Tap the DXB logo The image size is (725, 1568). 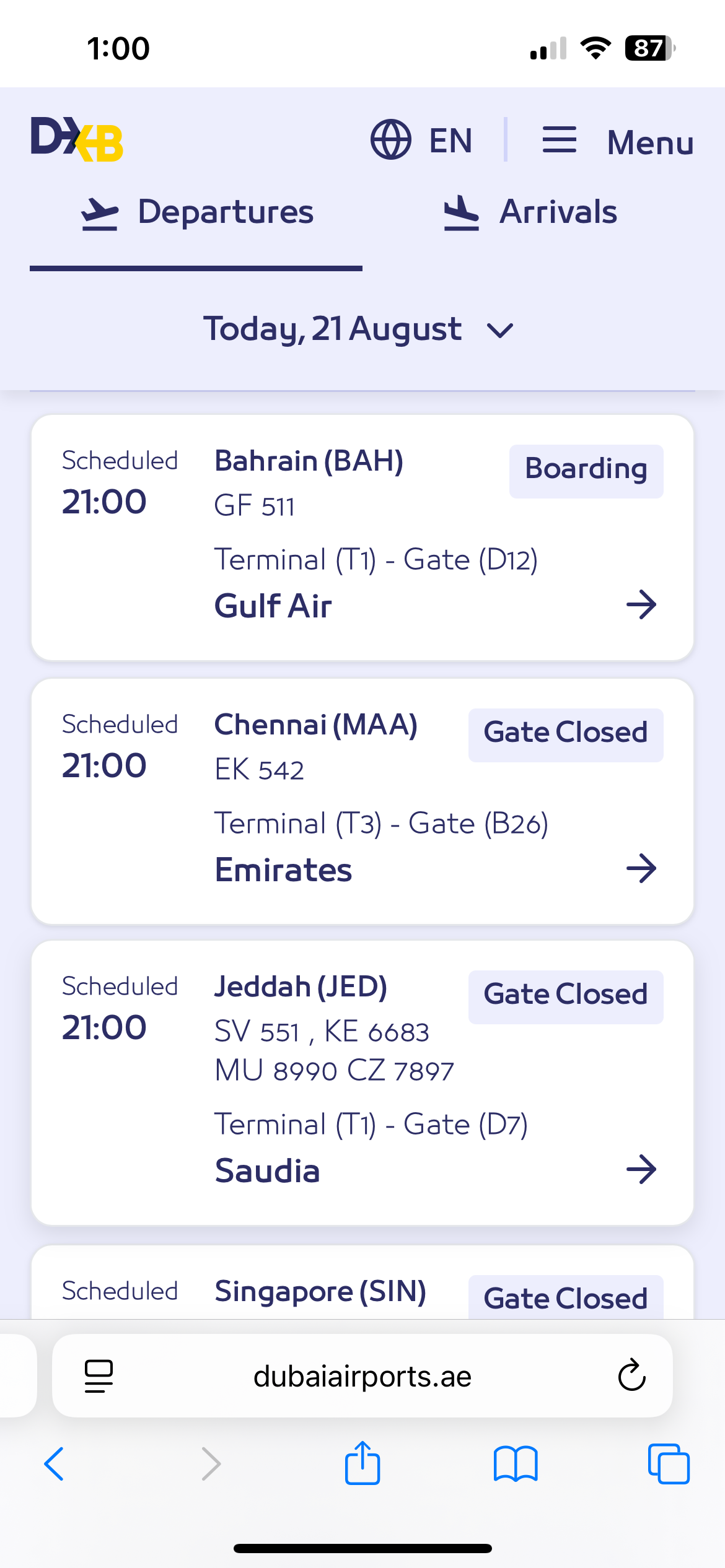point(77,139)
